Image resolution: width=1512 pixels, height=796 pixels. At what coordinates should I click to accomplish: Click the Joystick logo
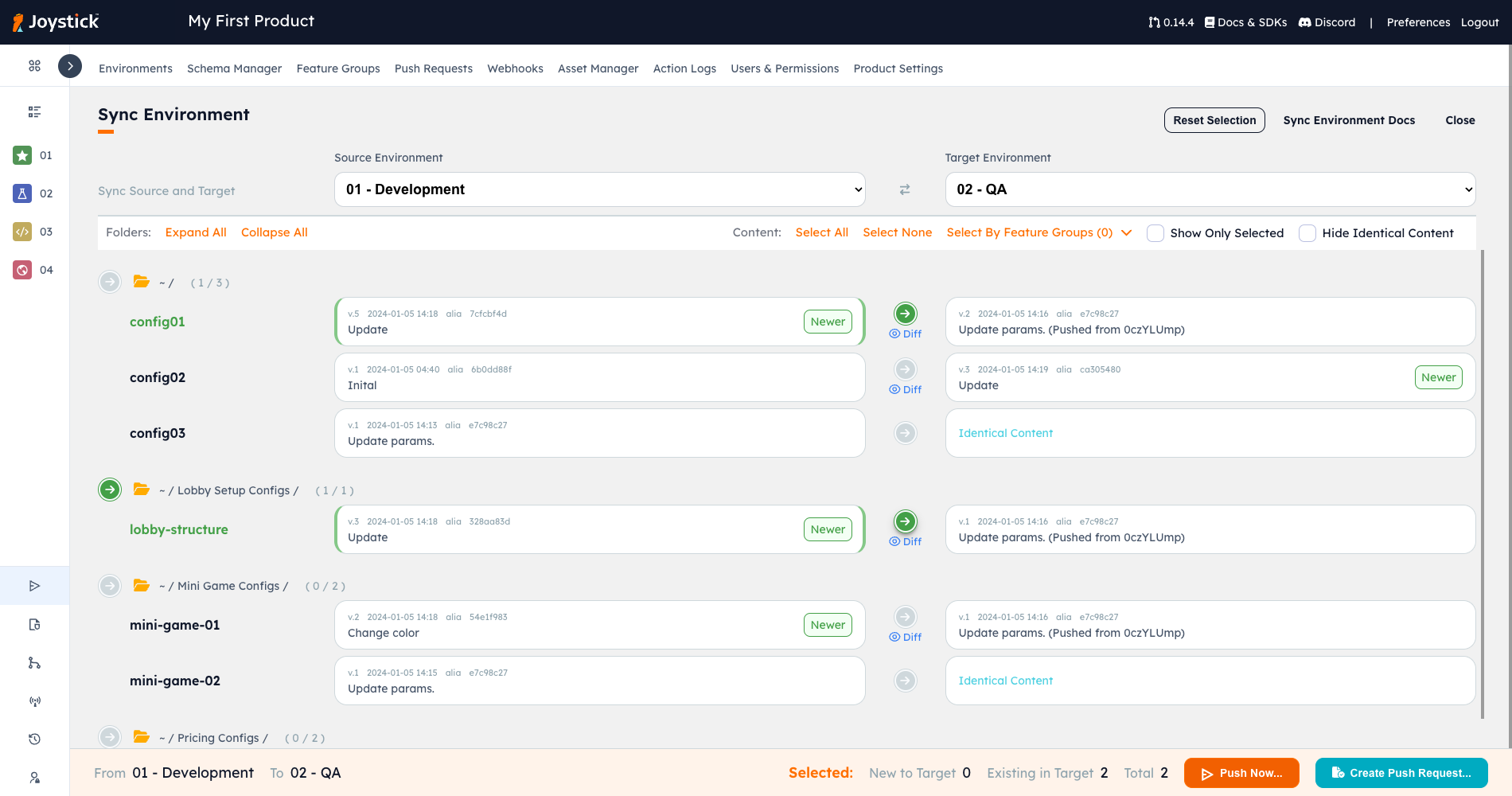(x=56, y=22)
